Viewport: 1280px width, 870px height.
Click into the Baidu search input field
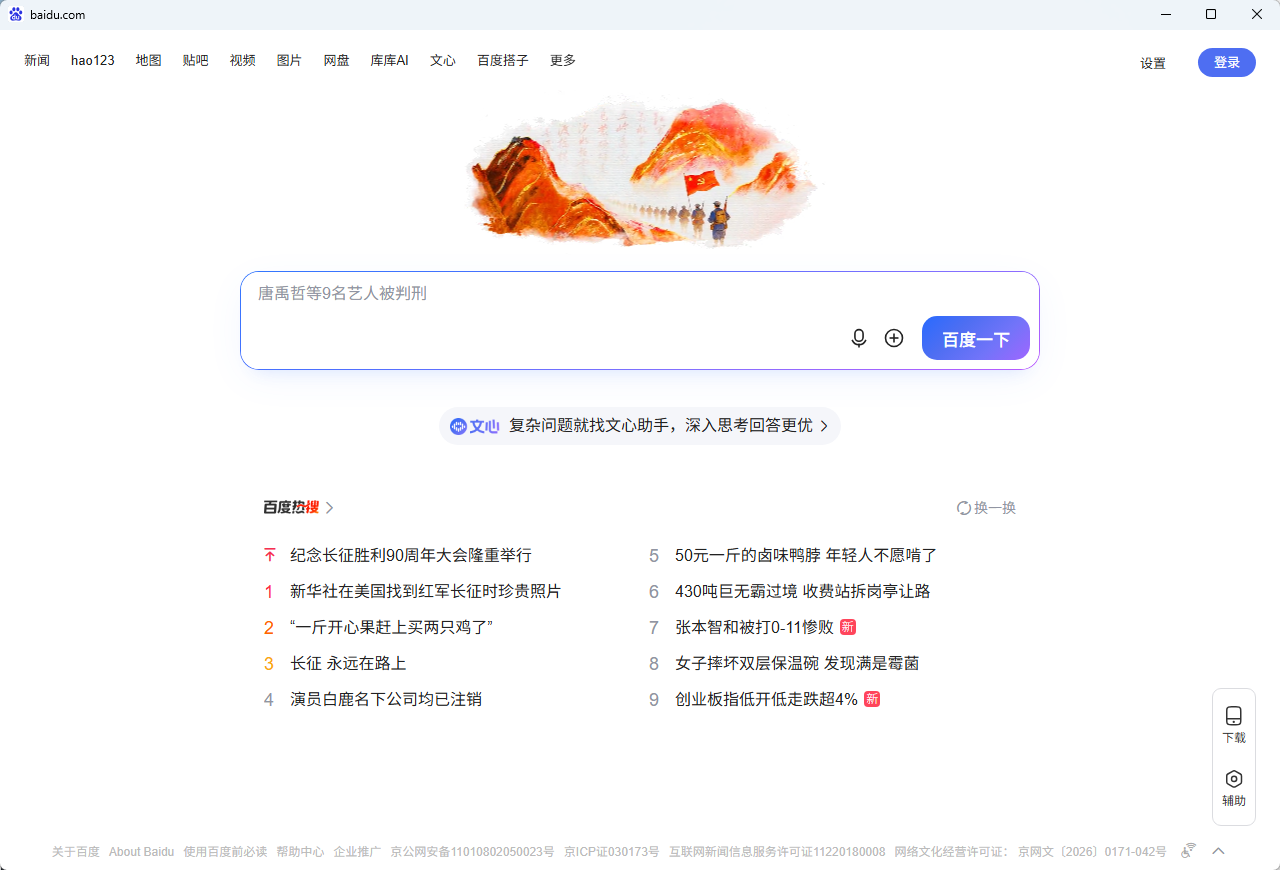click(640, 320)
